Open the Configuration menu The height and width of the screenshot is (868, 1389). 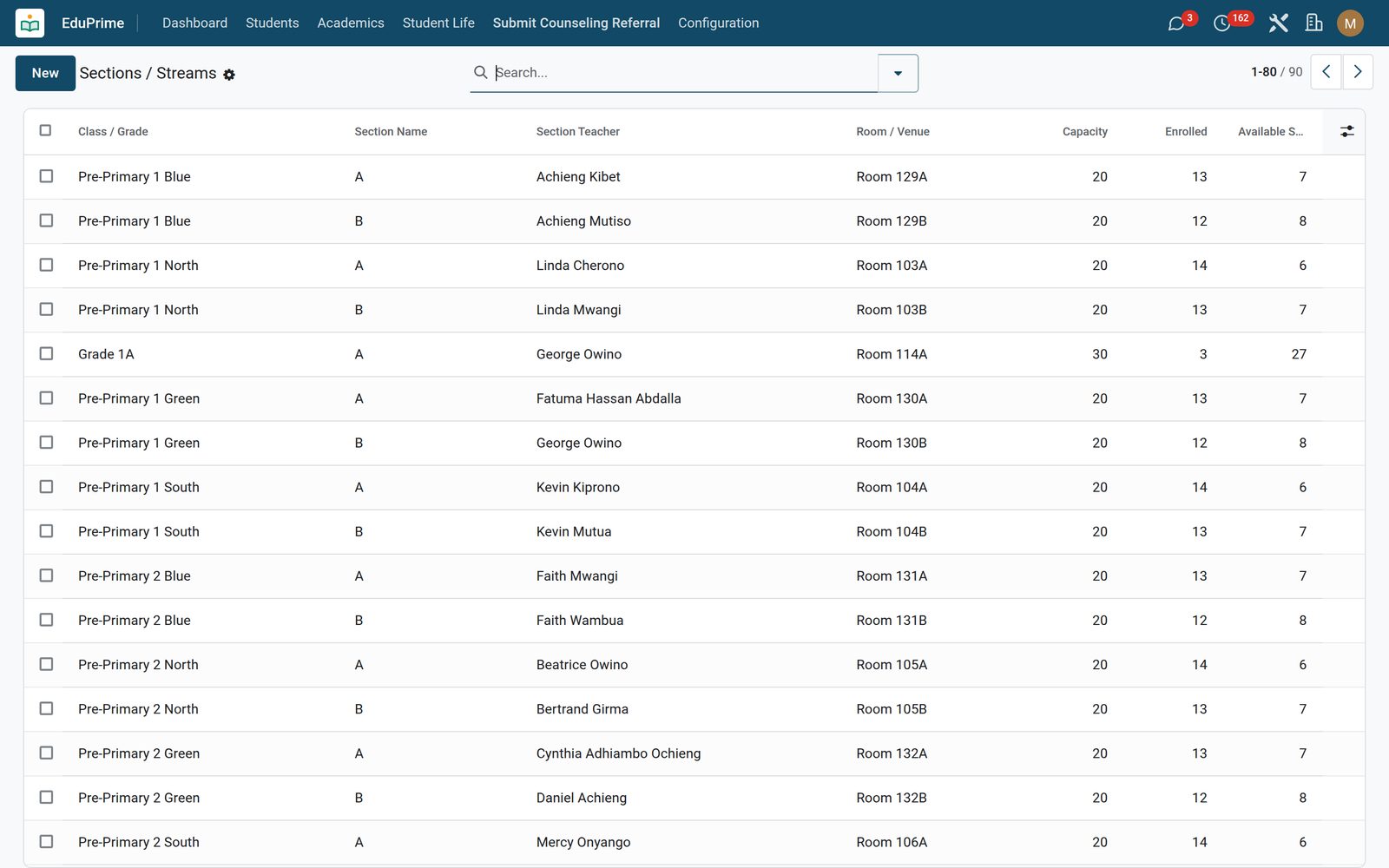click(x=718, y=23)
